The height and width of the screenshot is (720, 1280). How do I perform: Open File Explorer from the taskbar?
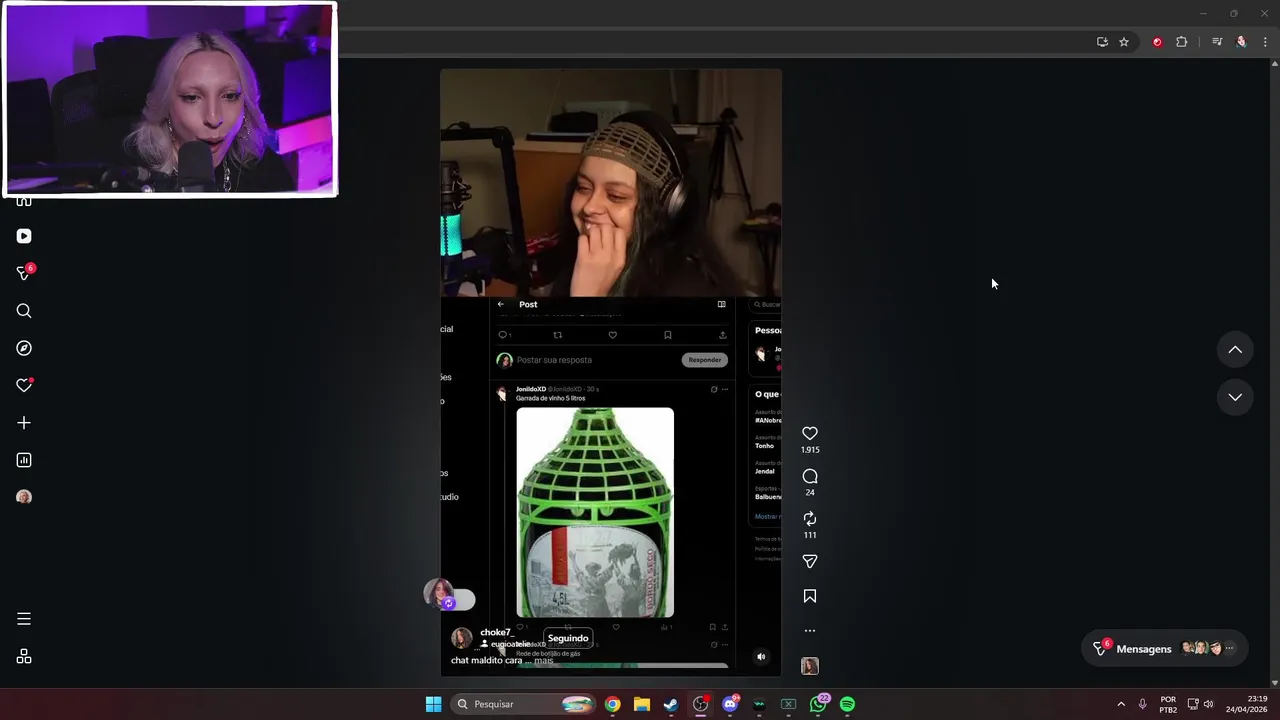pos(642,704)
